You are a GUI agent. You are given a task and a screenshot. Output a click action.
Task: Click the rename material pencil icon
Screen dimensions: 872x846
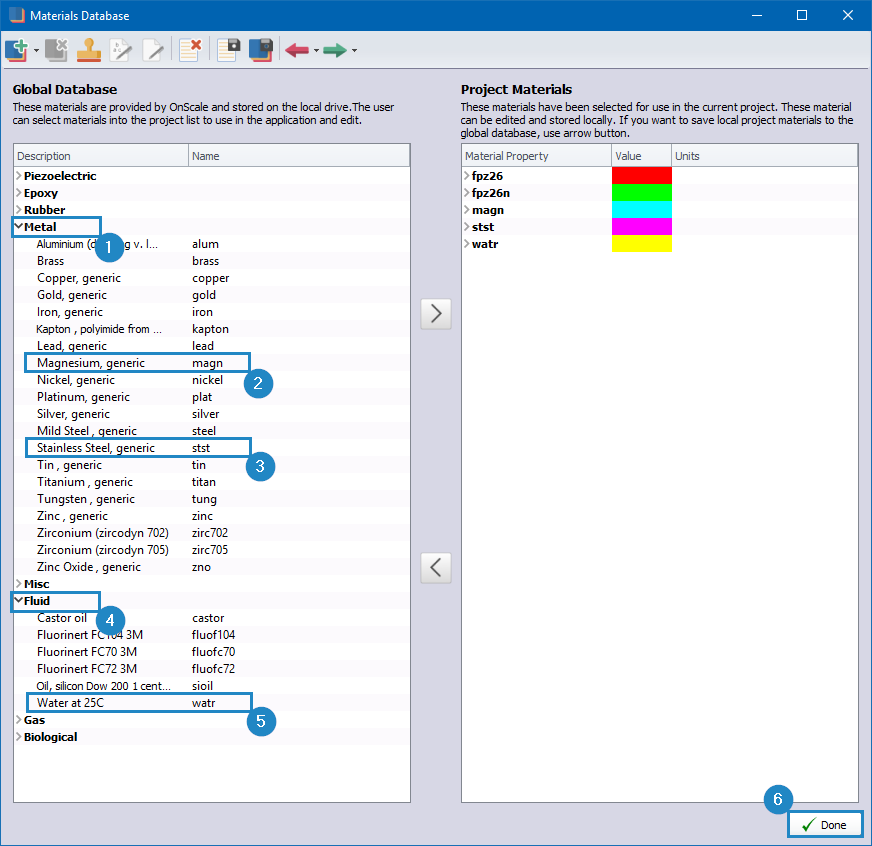[121, 50]
